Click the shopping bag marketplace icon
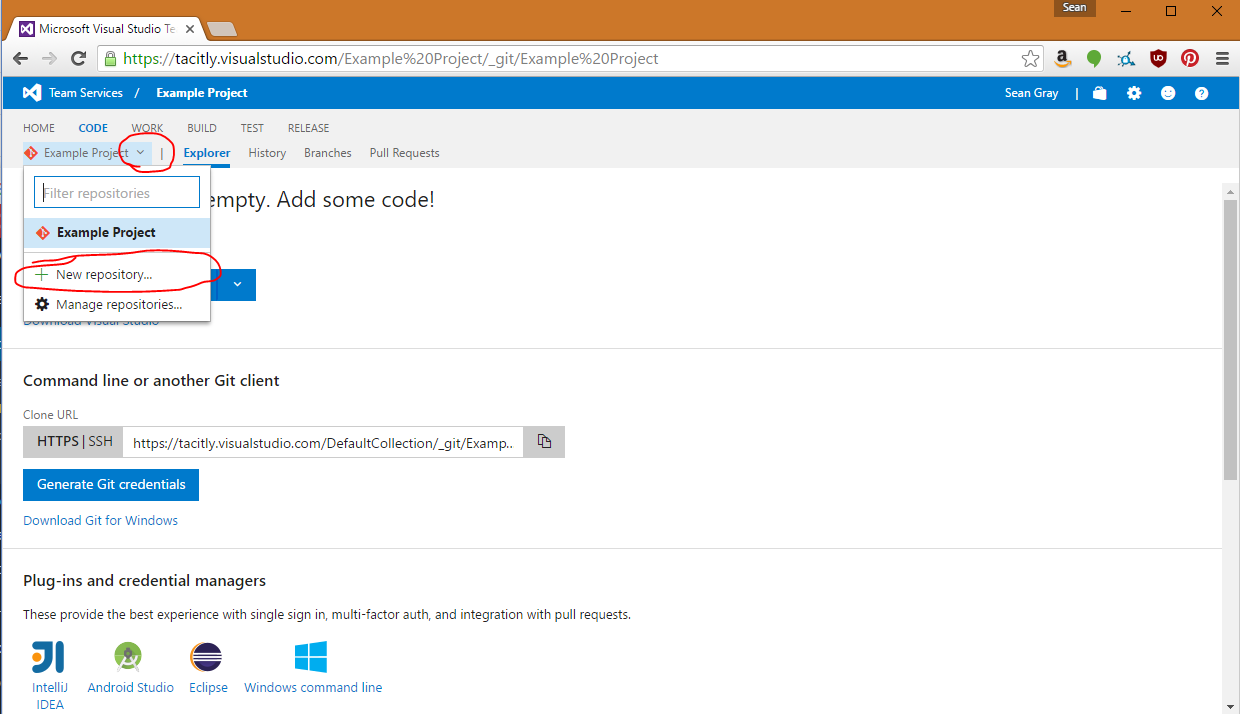This screenshot has height=714, width=1240. click(1100, 93)
